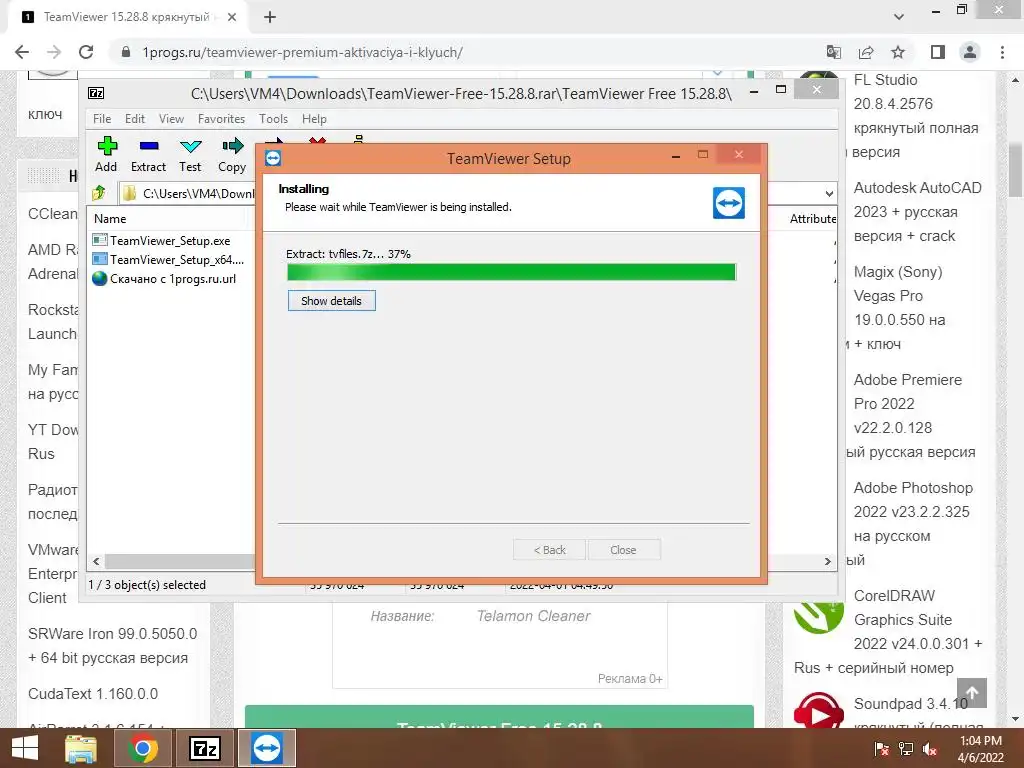Bookmark this page with star icon

pos(899,52)
